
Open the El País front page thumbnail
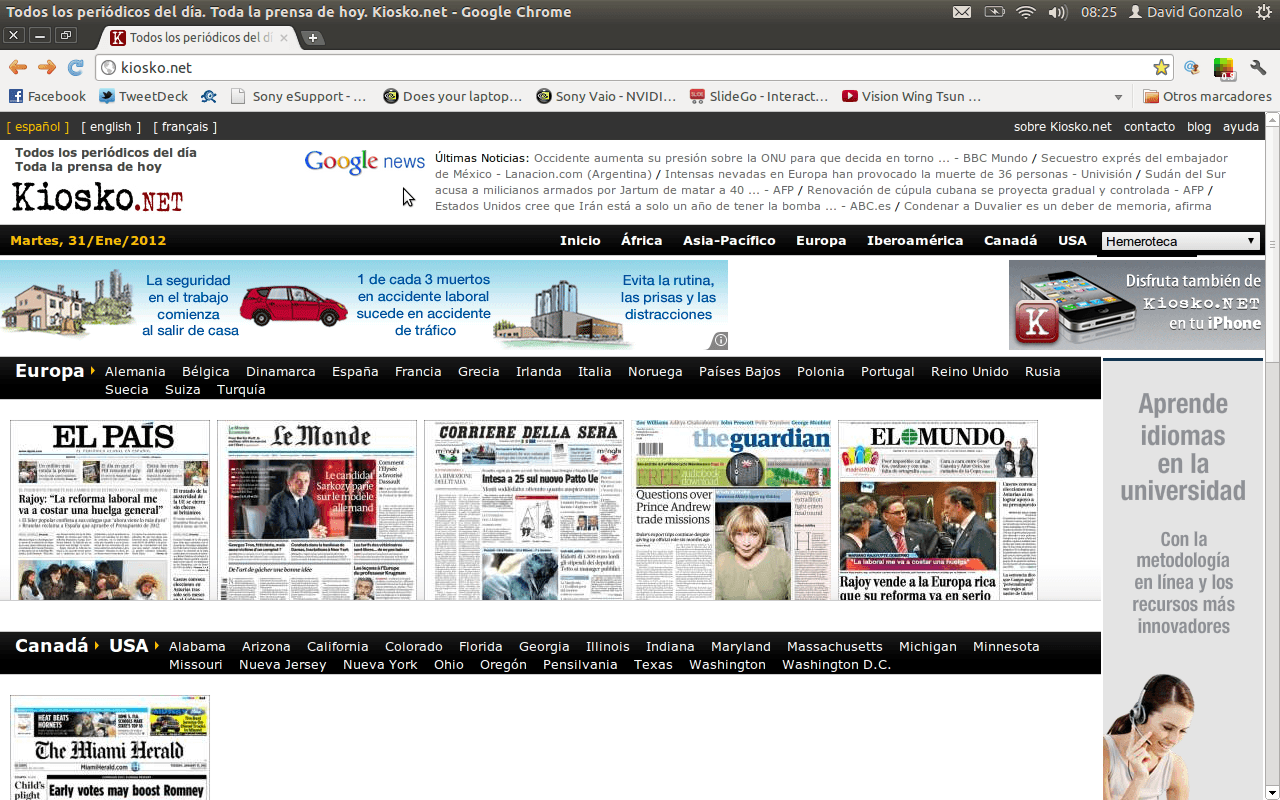coord(110,510)
